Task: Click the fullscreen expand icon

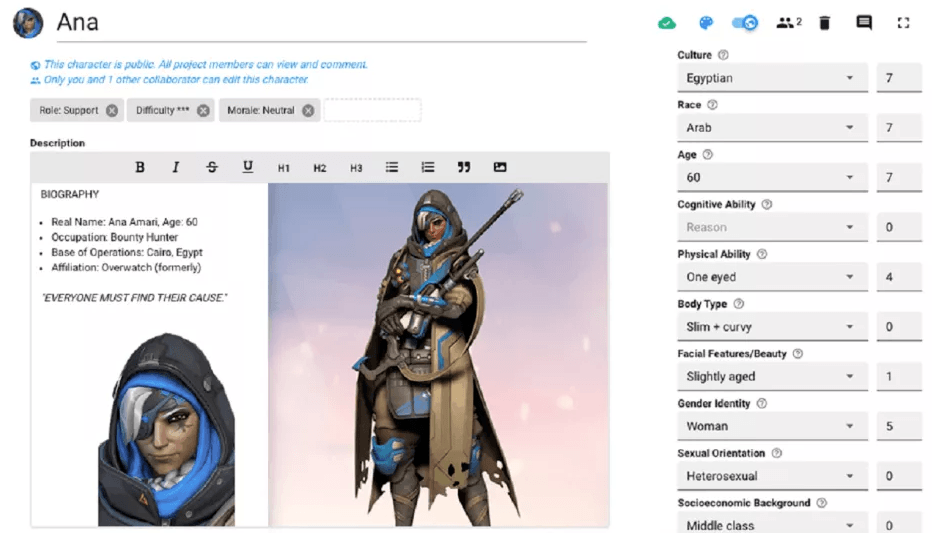Action: coord(903,23)
